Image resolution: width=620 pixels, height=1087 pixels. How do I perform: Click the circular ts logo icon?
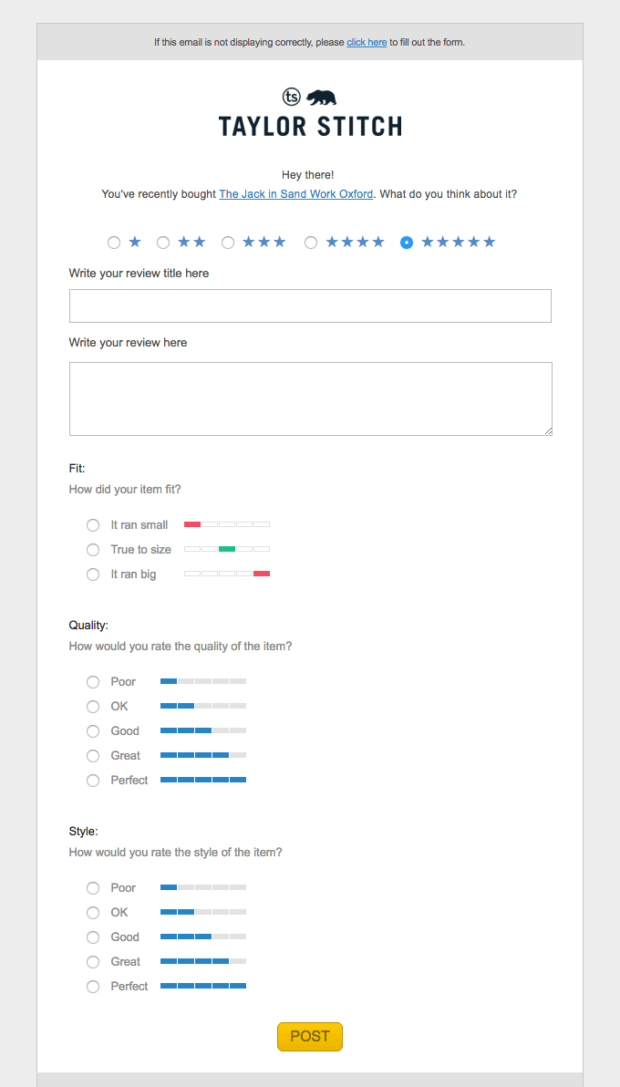[x=291, y=96]
